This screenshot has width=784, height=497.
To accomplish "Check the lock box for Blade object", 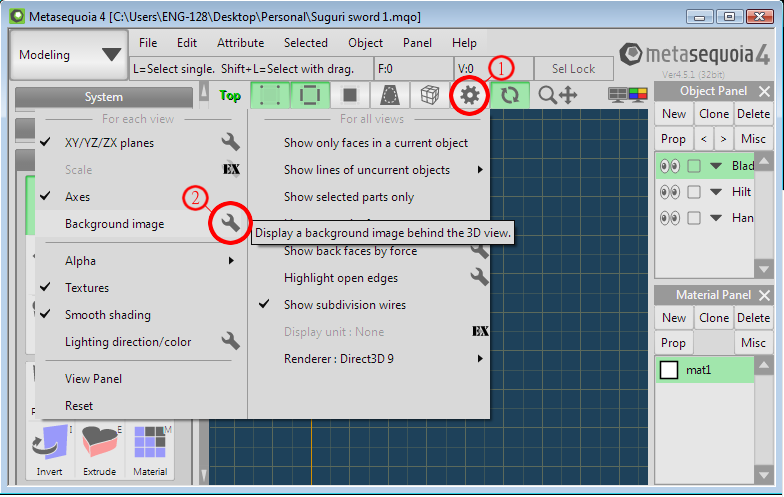I will (694, 166).
